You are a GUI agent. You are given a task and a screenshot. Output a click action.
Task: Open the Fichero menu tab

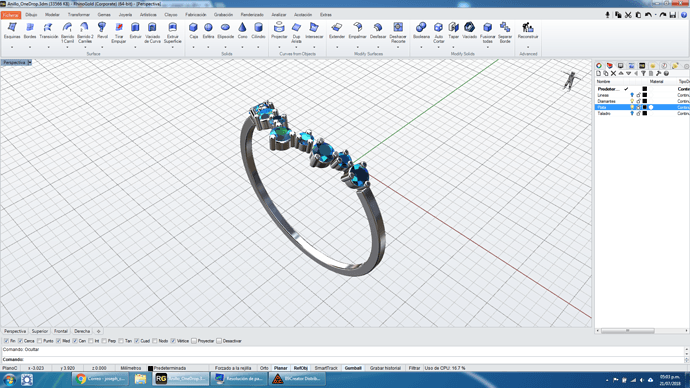pos(11,15)
